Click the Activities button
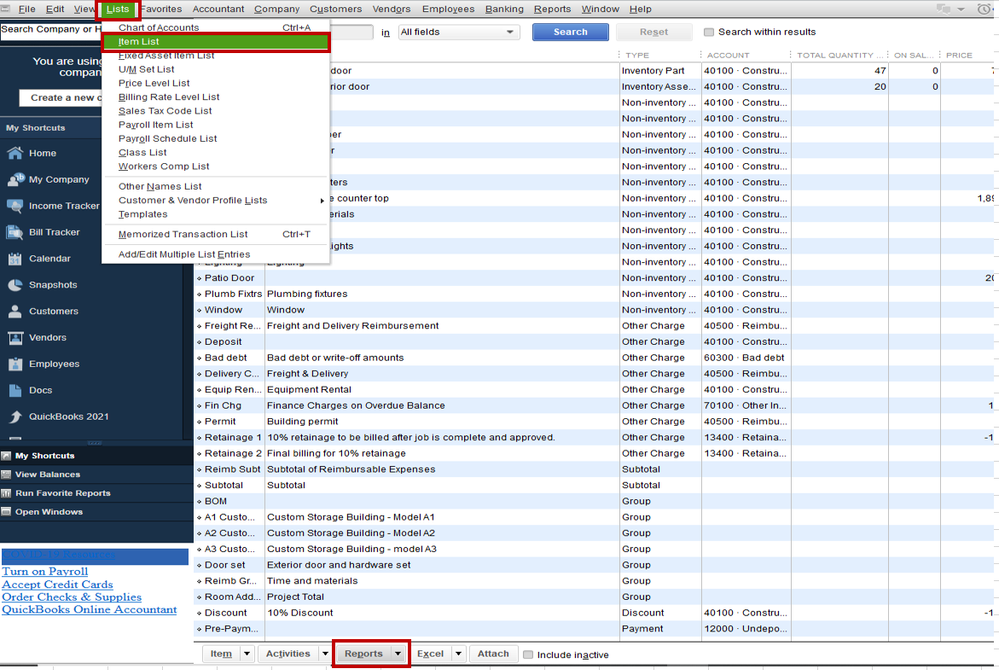The width and height of the screenshot is (999, 670). click(x=288, y=653)
